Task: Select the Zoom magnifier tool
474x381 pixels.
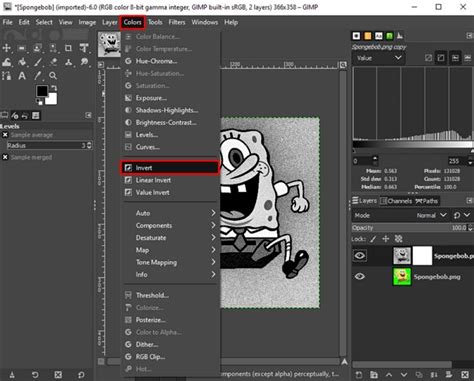Action: click(x=53, y=76)
